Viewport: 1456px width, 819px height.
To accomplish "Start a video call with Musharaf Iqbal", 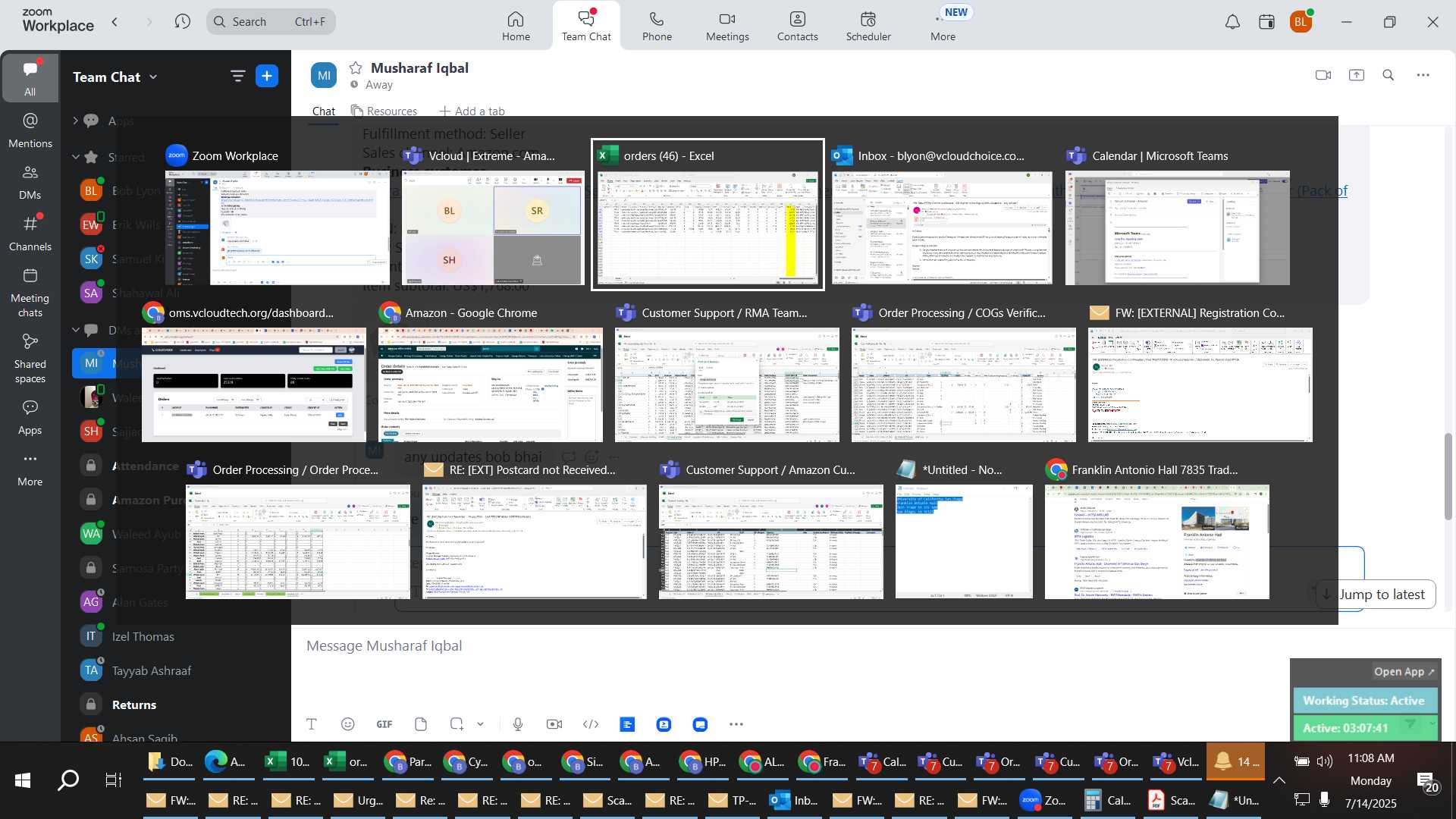I will pos(1323,75).
